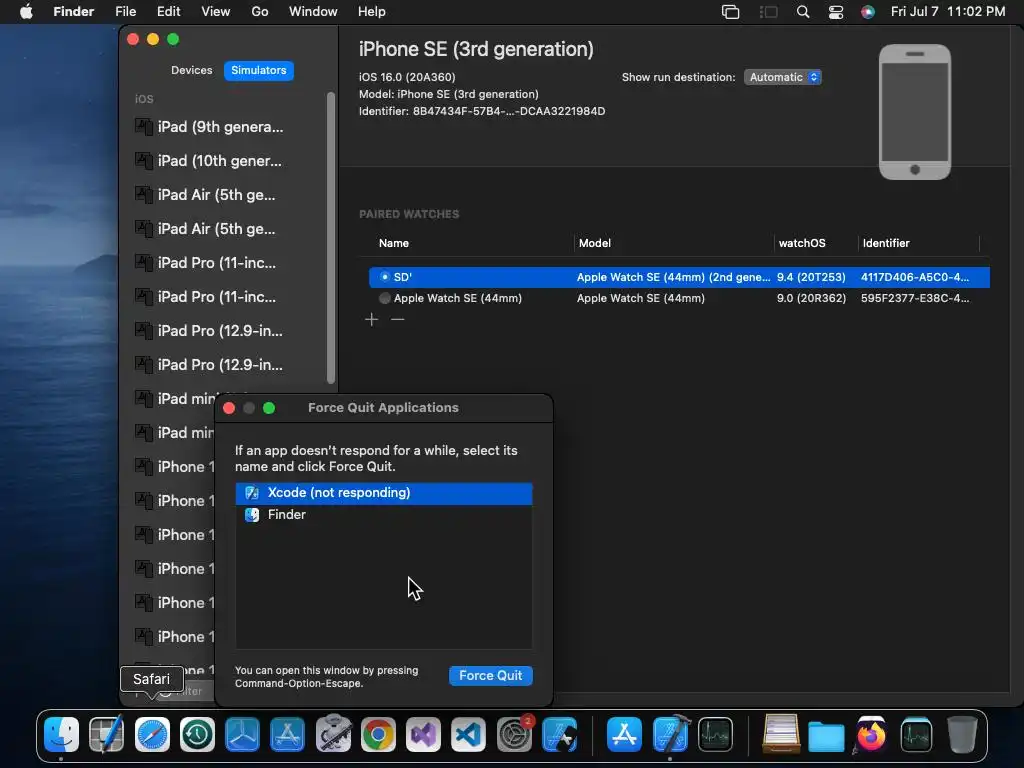
Task: Click the 9.4 (20T253) watchOS cell
Action: (x=811, y=277)
